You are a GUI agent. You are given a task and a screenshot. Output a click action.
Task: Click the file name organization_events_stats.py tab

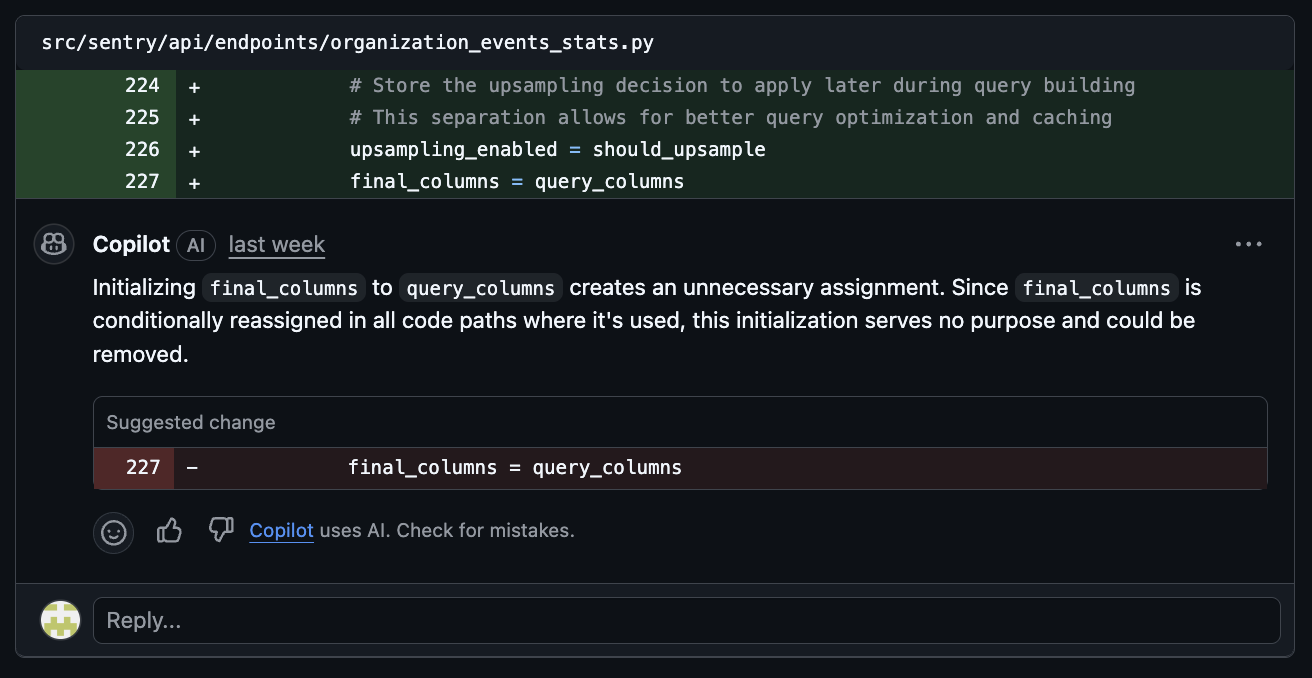click(x=347, y=42)
